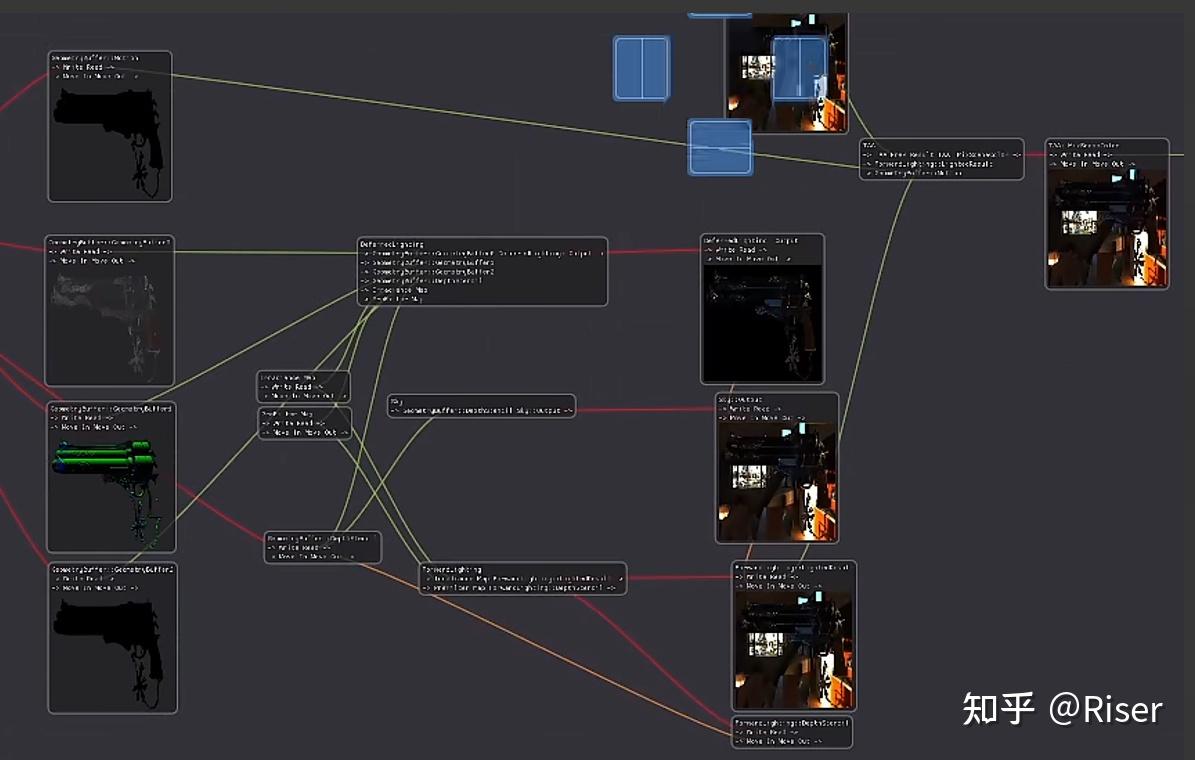This screenshot has height=760, width=1195.
Task: Select ForwardLighting::LightingResult input row in TAA pass
Action: (x=928, y=163)
